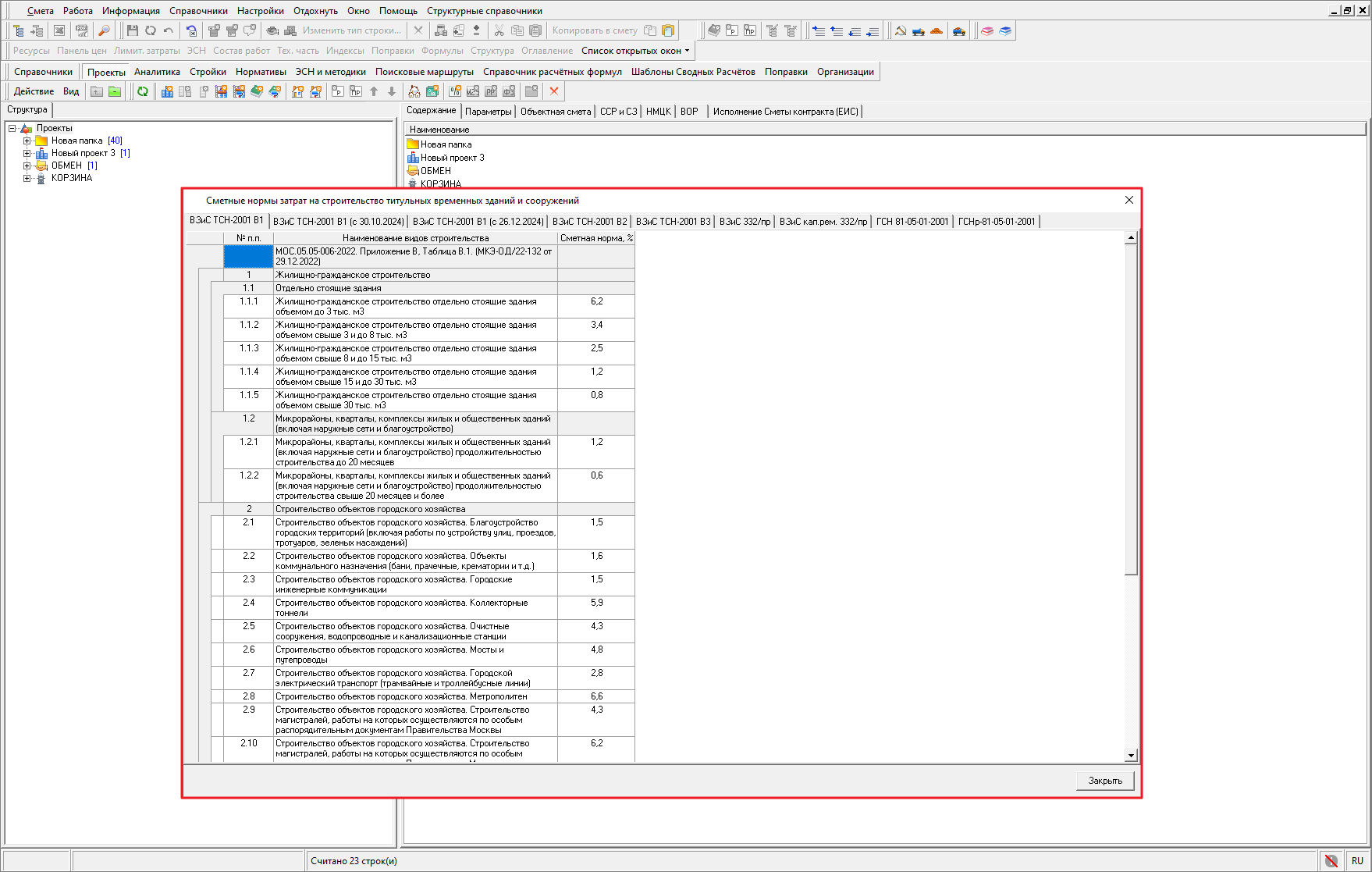Click the scroll down arrow in the dialog
This screenshot has height=872, width=1372.
1130,755
